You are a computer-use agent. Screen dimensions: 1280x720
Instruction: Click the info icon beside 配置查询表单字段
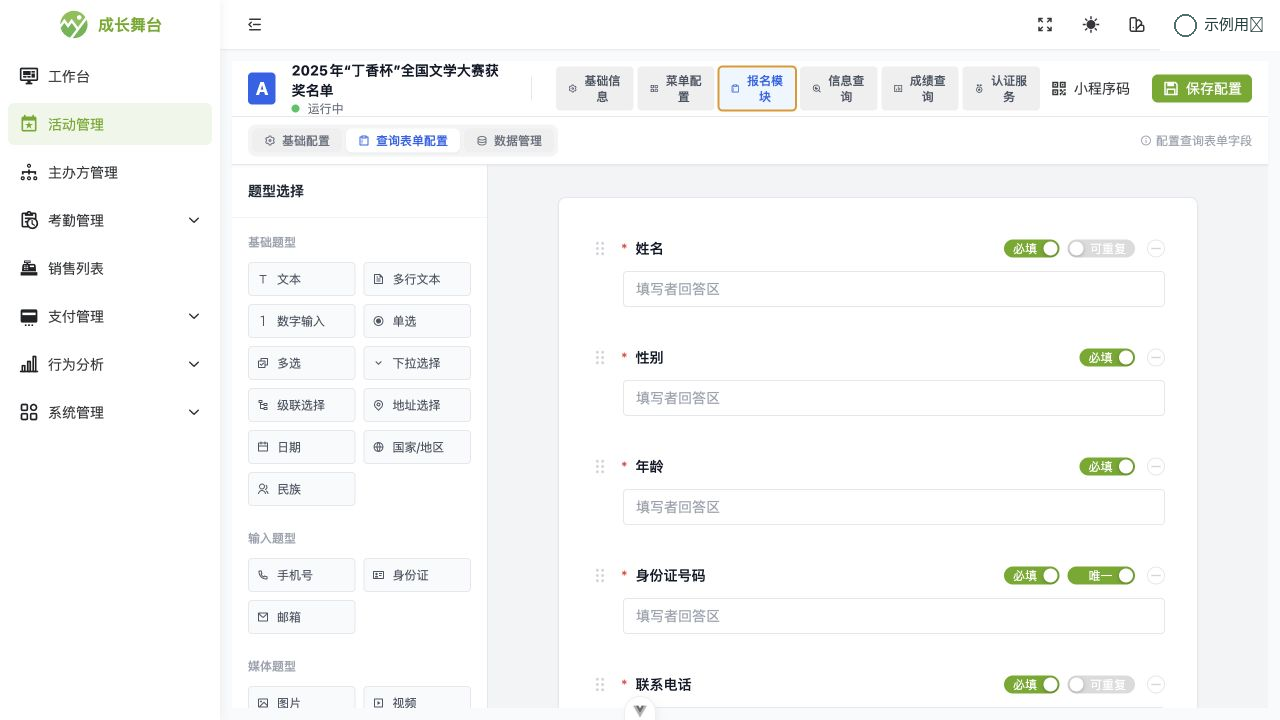(x=1146, y=141)
